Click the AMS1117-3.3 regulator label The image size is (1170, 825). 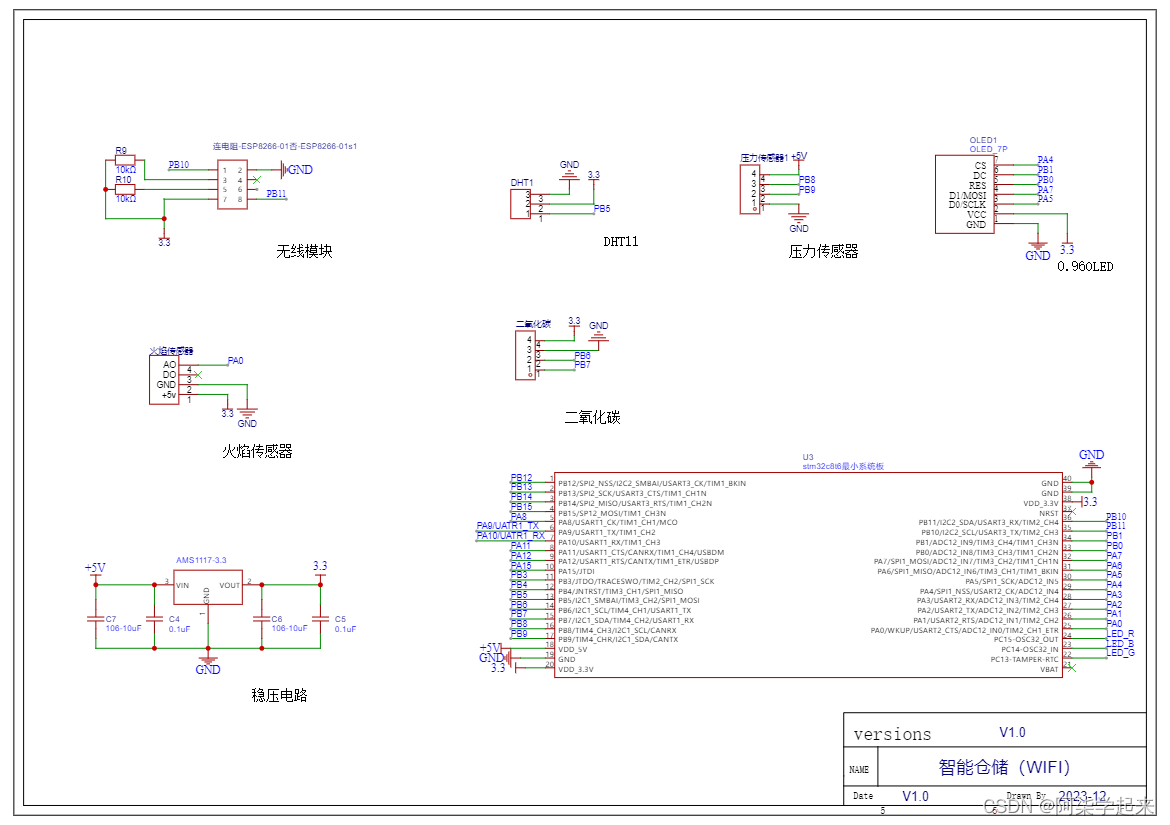(201, 560)
